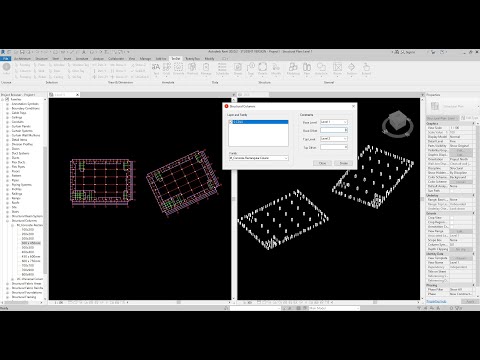Click the Close button in the dialog
Screen dimensions: 480x360
pos(322,163)
